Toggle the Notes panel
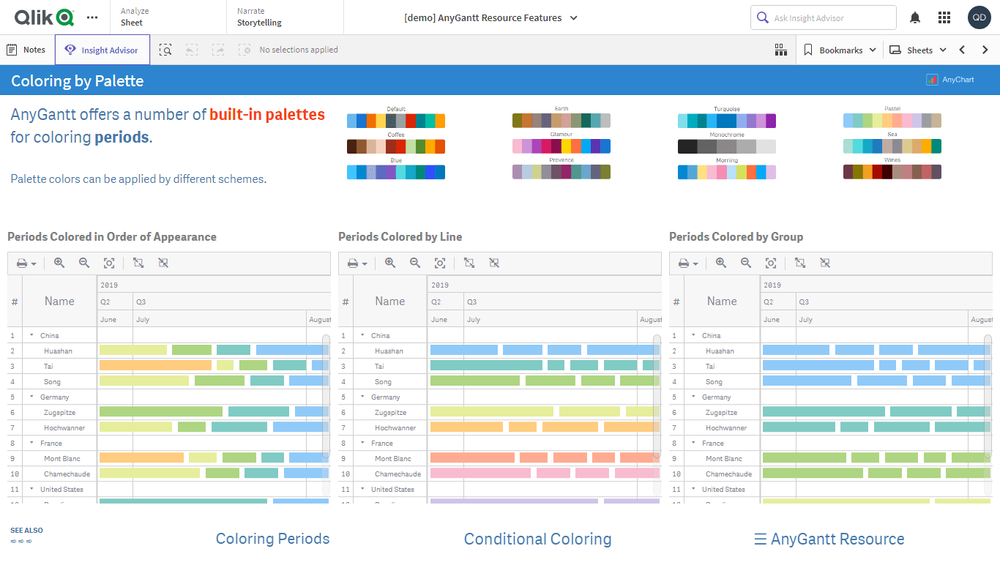Viewport: 1000px width, 562px height. 26,50
